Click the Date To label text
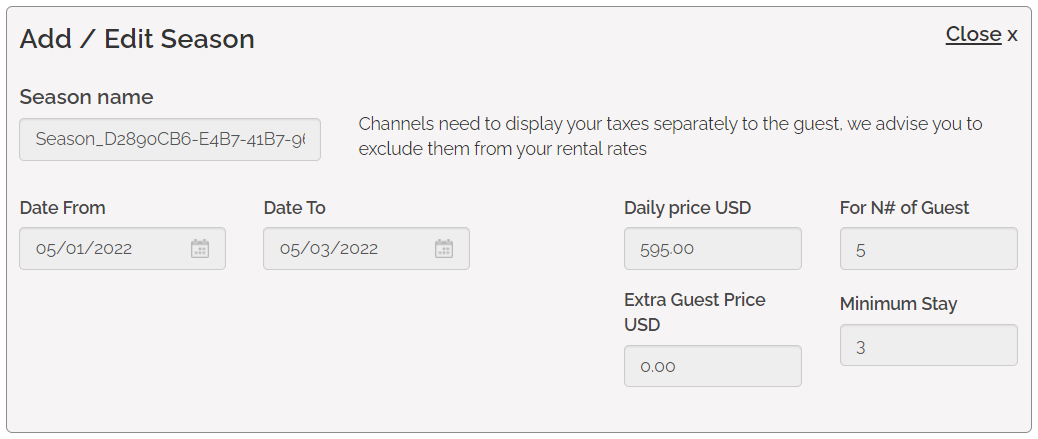The width and height of the screenshot is (1038, 439). coord(294,208)
